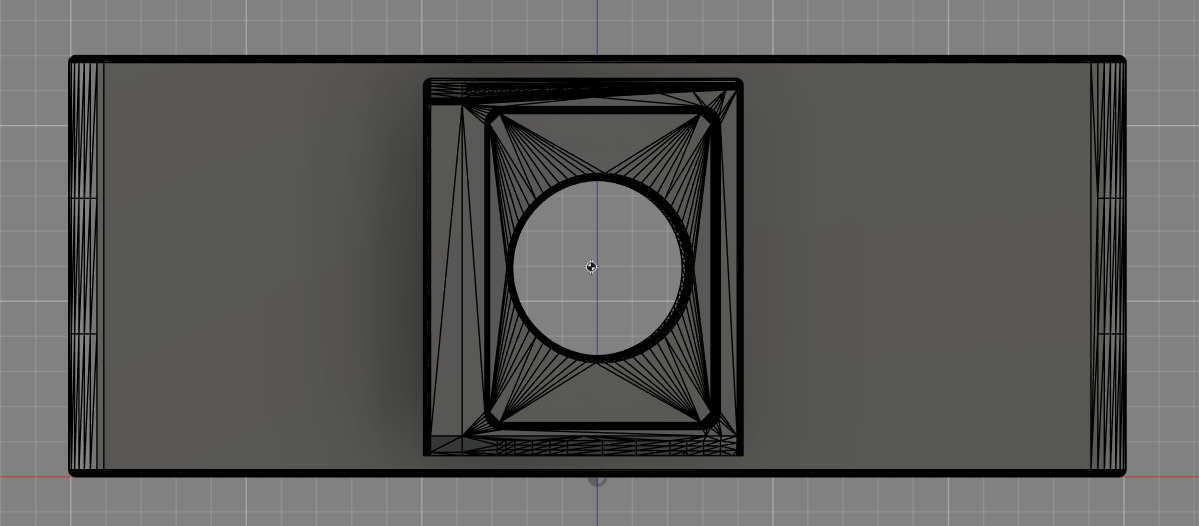Image resolution: width=1199 pixels, height=526 pixels.
Task: Click the small origin marker below the model
Action: coord(596,480)
